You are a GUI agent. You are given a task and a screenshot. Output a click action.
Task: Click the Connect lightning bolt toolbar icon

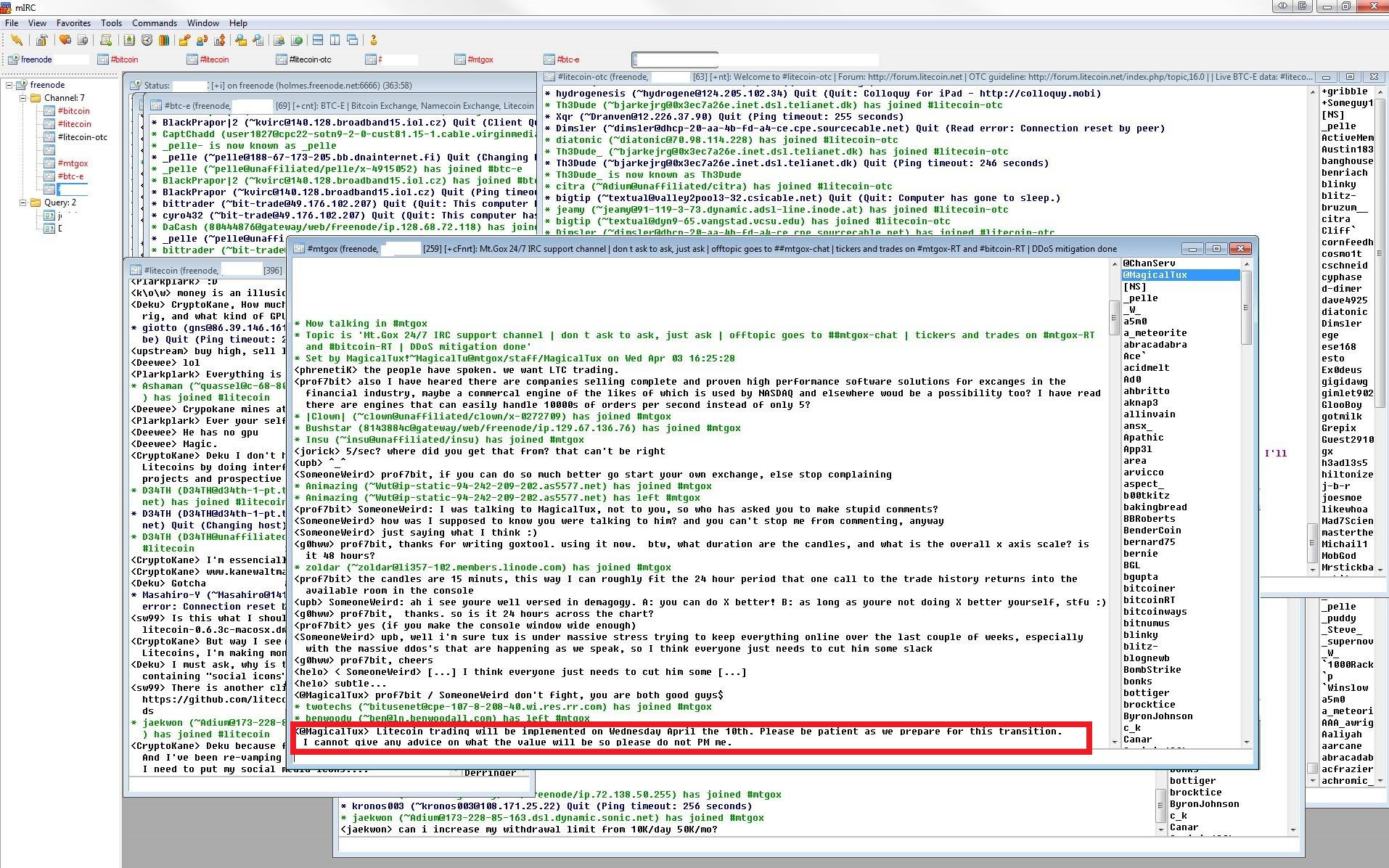(x=17, y=41)
